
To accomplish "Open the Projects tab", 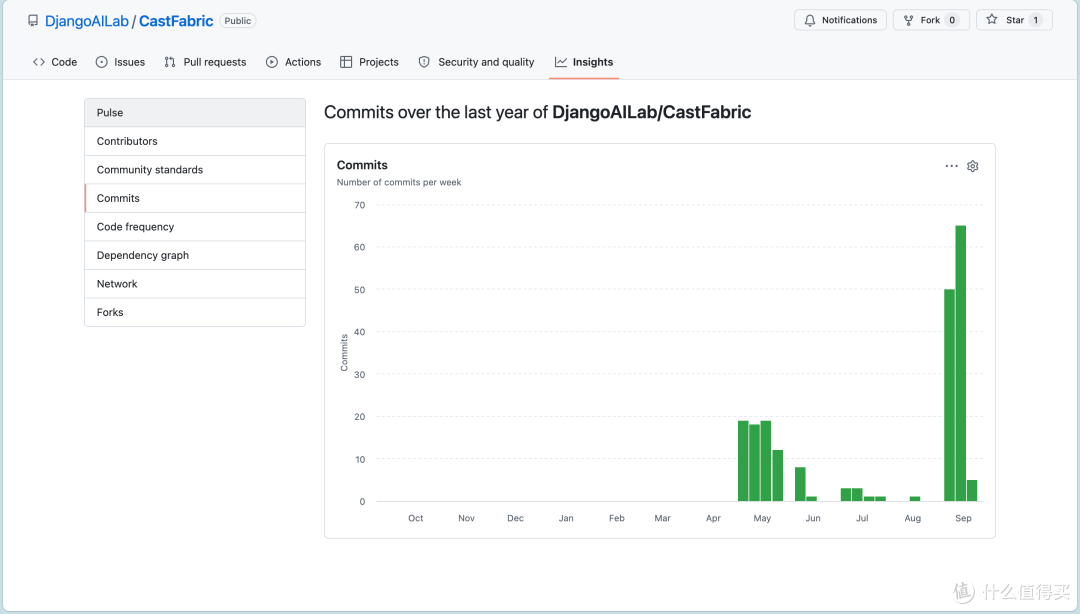I will point(369,62).
